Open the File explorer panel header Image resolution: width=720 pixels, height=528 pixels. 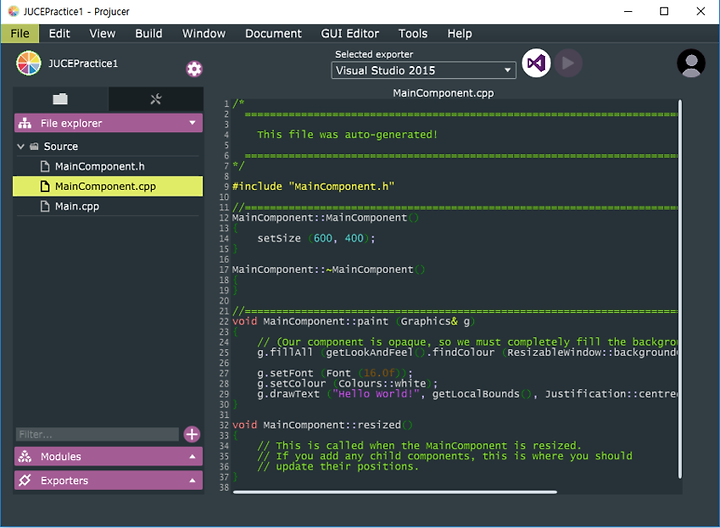point(108,123)
